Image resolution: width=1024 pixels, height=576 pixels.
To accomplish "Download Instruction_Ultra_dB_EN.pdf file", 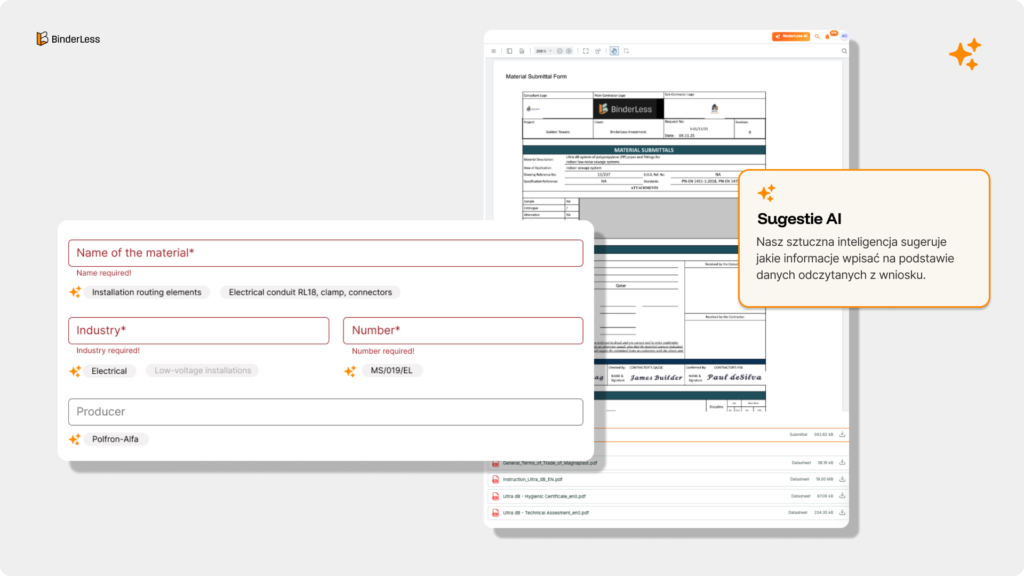I will [842, 479].
